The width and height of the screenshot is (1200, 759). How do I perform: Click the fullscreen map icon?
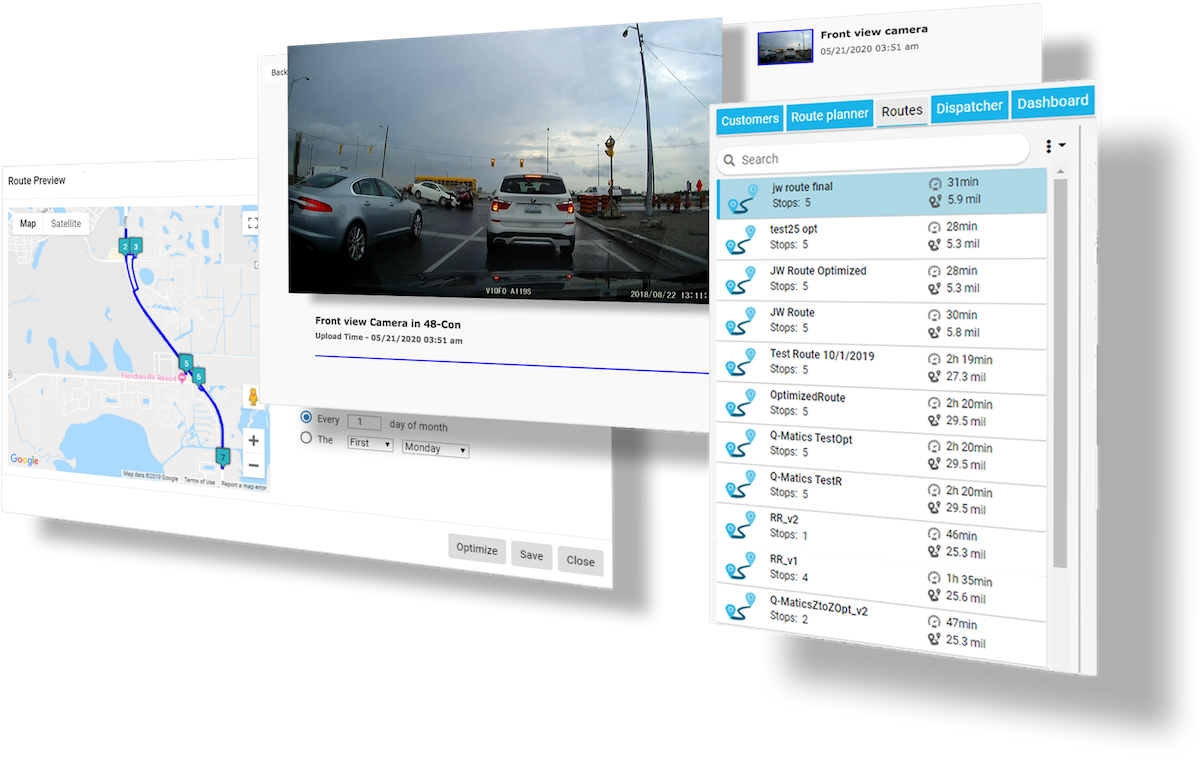(x=252, y=224)
